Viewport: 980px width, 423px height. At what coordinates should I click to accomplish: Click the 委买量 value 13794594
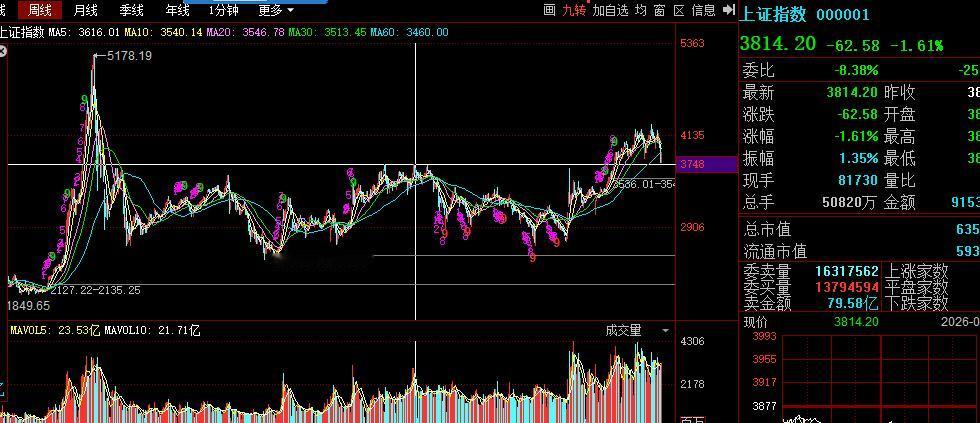pos(847,287)
